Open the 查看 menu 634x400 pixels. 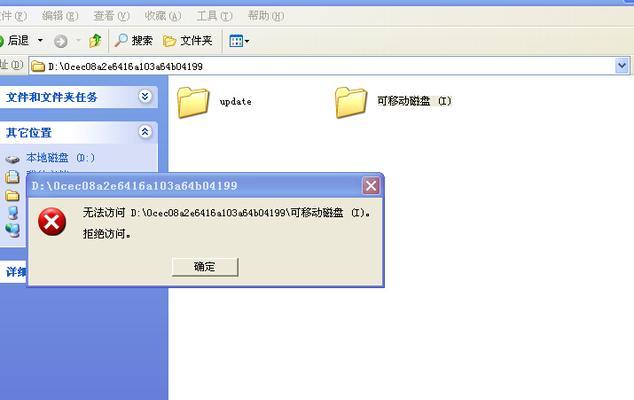pyautogui.click(x=111, y=16)
